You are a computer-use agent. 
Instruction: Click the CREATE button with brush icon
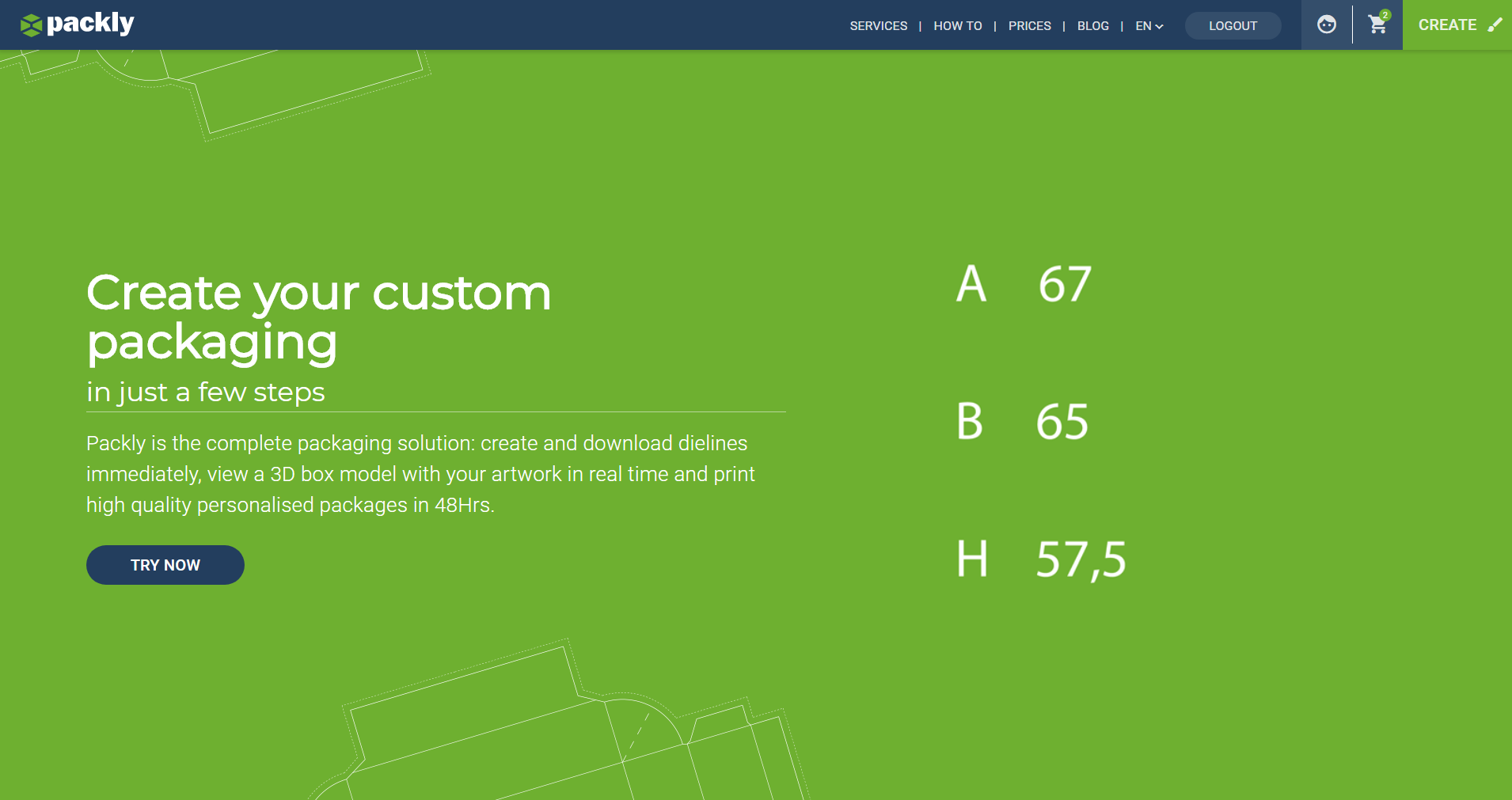(x=1457, y=25)
